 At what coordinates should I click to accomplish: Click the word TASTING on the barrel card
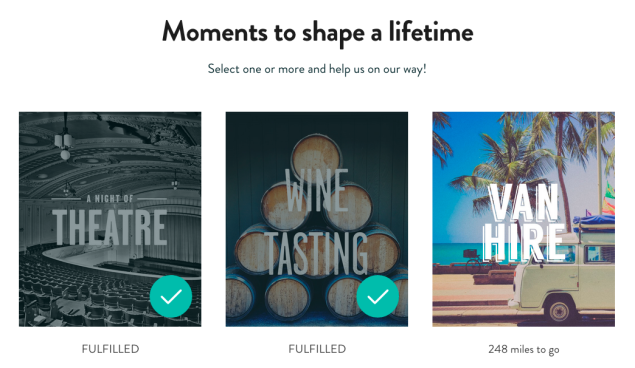(x=317, y=254)
